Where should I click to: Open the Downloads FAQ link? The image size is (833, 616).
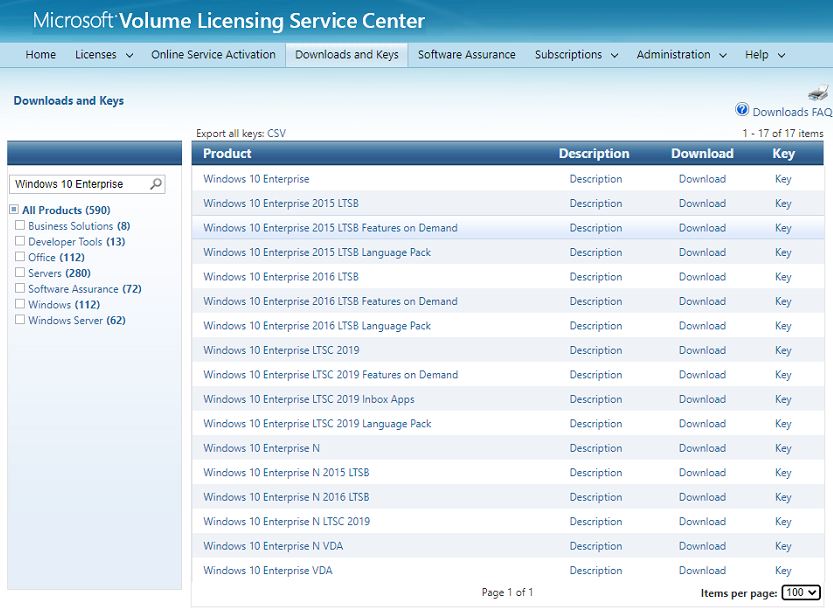click(x=792, y=112)
